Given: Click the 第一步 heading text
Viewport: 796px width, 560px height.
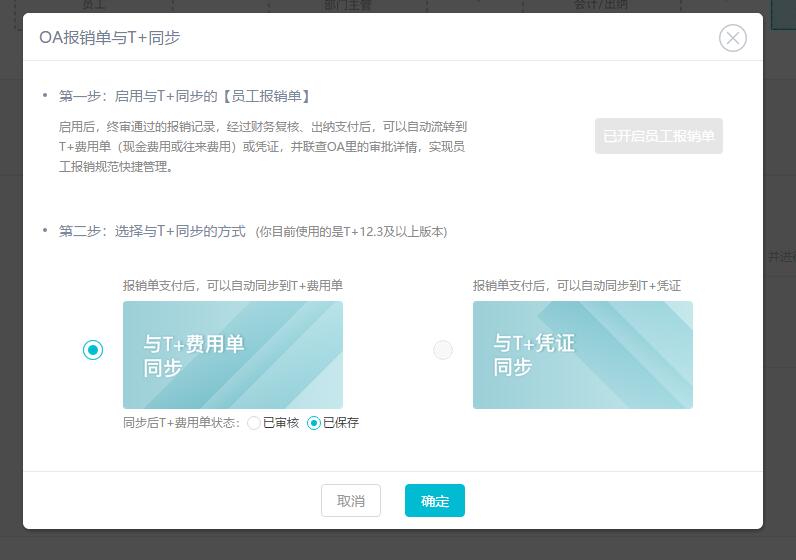Looking at the screenshot, I should (x=185, y=96).
